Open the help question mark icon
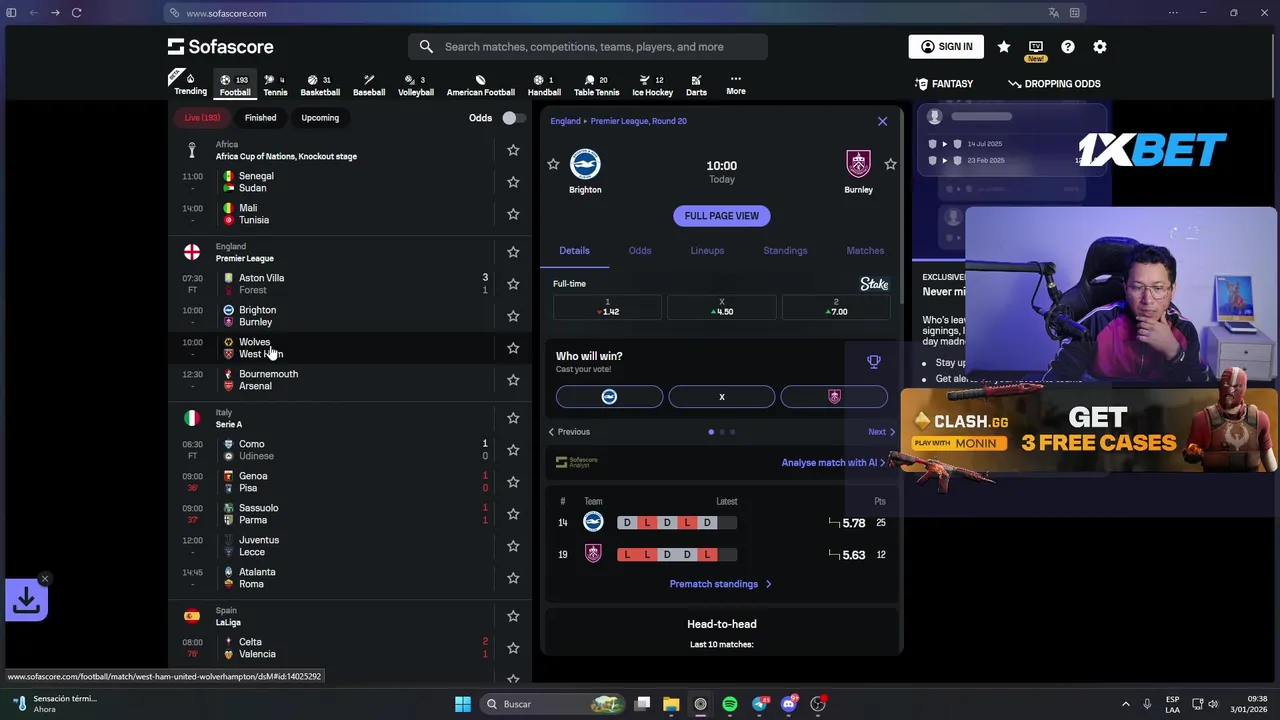The width and height of the screenshot is (1280, 720). pos(1068,47)
